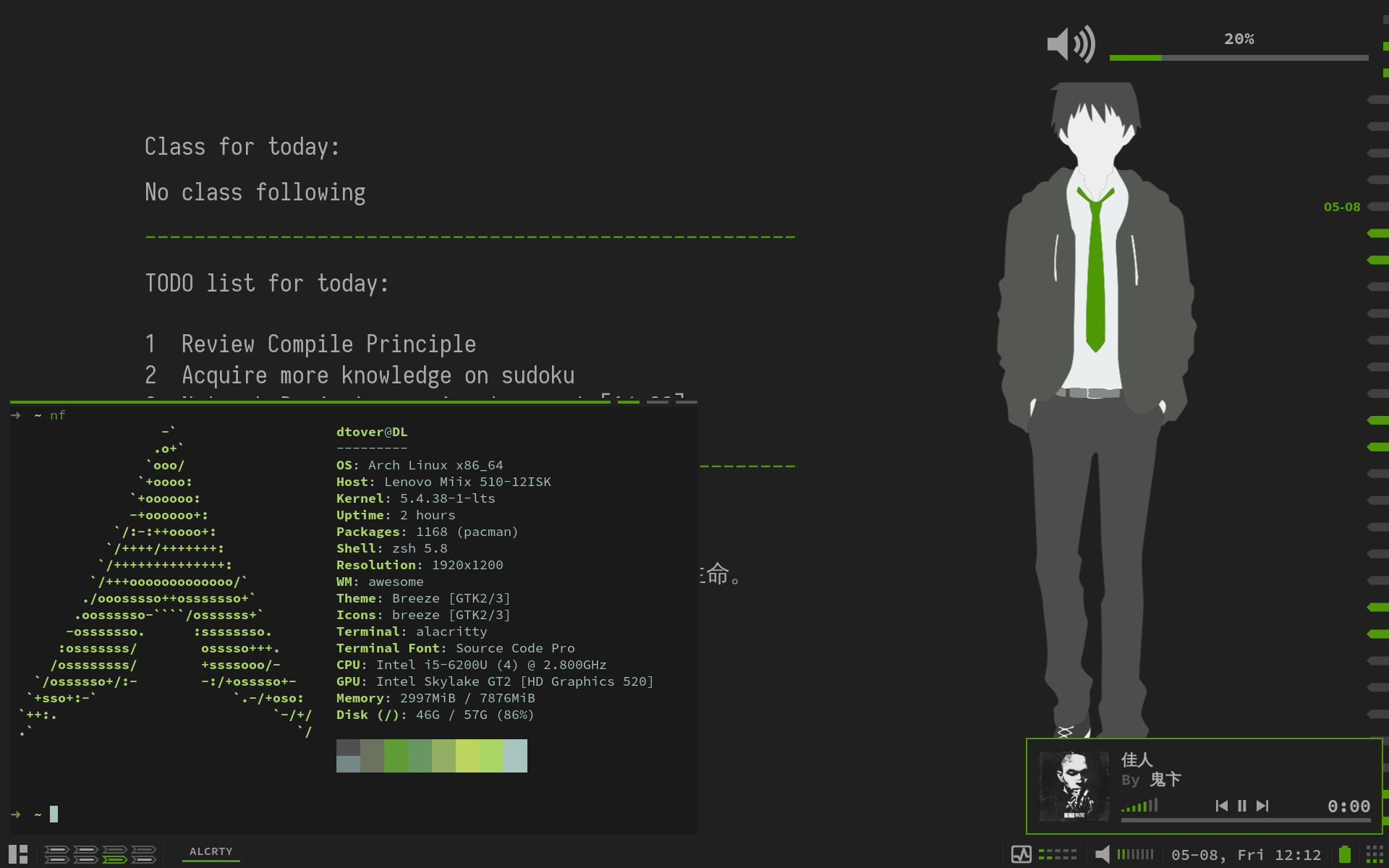Viewport: 1389px width, 868px height.
Task: Select the Host: Lenovo Miix 510-12ISK line
Action: coord(443,482)
